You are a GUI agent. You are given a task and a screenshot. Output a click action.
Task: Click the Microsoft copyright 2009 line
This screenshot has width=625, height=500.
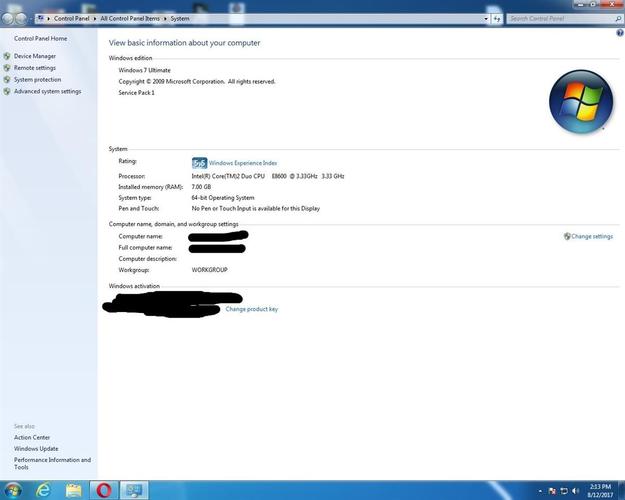click(x=197, y=81)
